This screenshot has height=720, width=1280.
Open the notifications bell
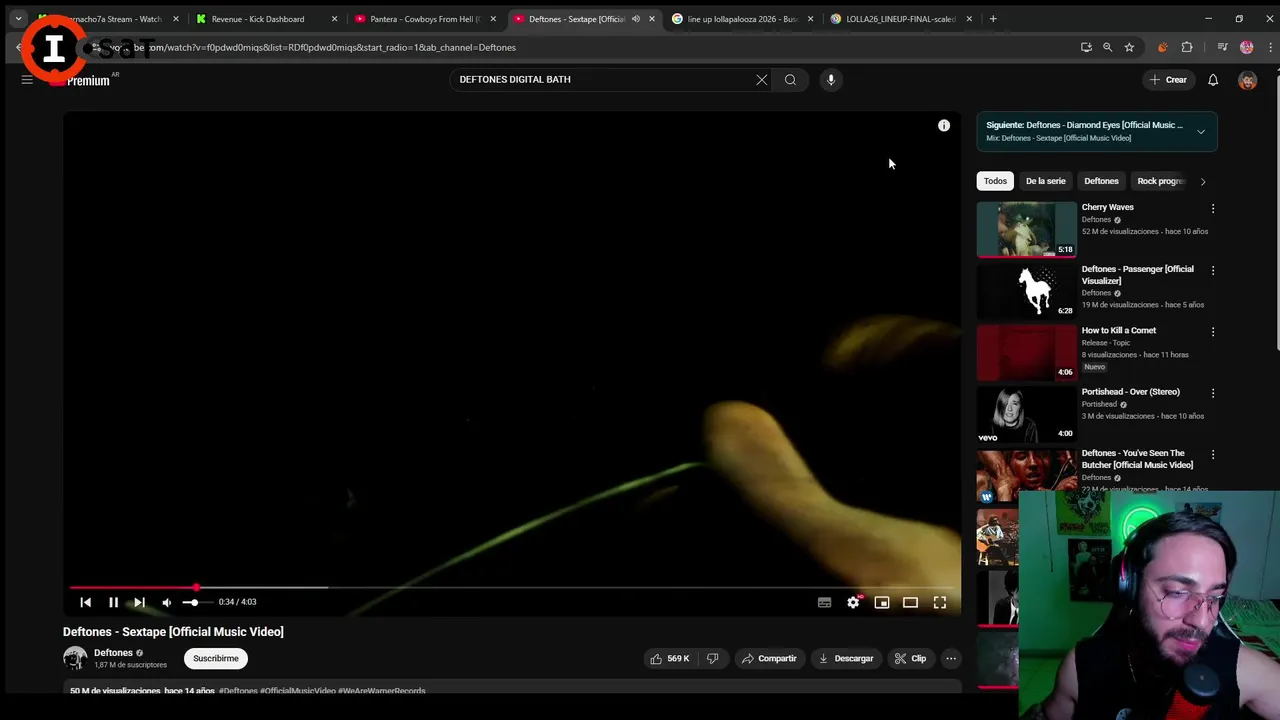point(1213,80)
